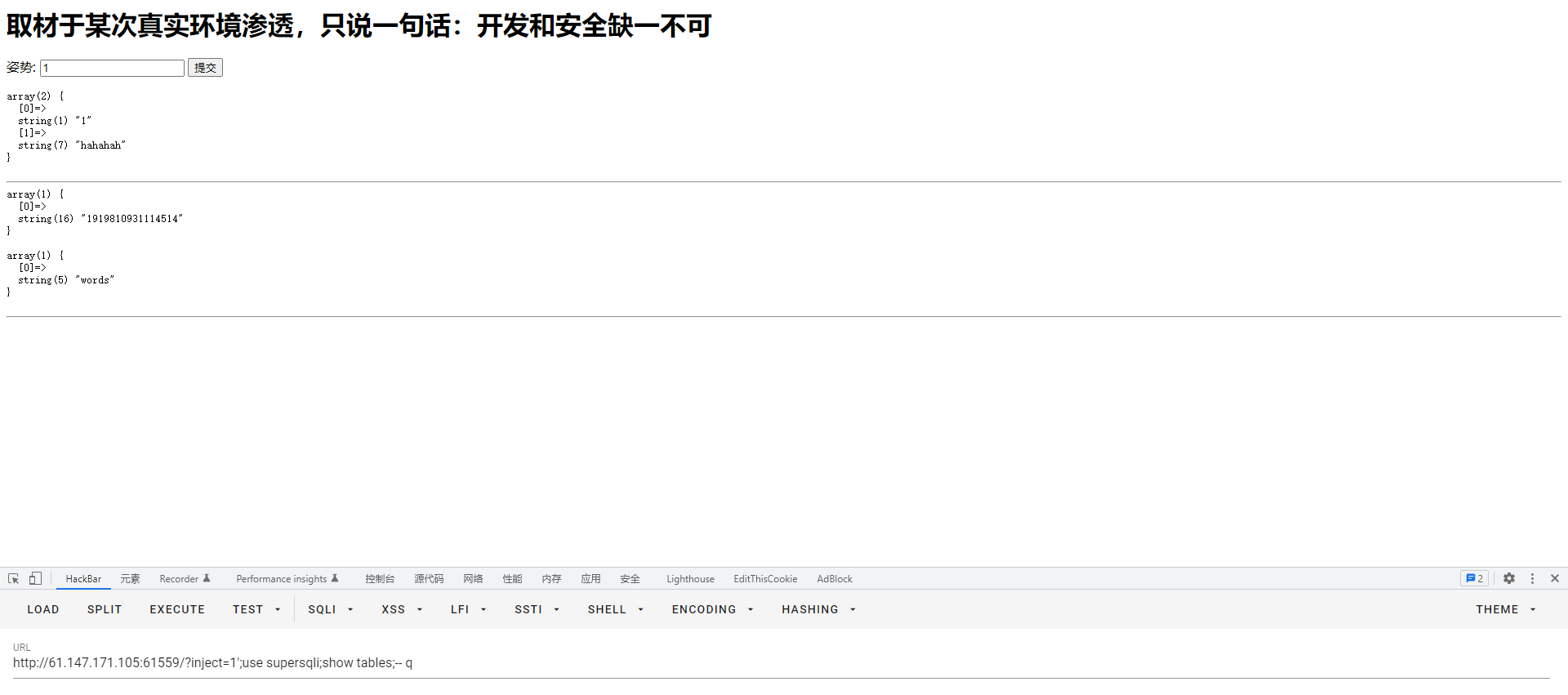Click the "words" table name
This screenshot has height=695, width=1568.
pos(96,280)
